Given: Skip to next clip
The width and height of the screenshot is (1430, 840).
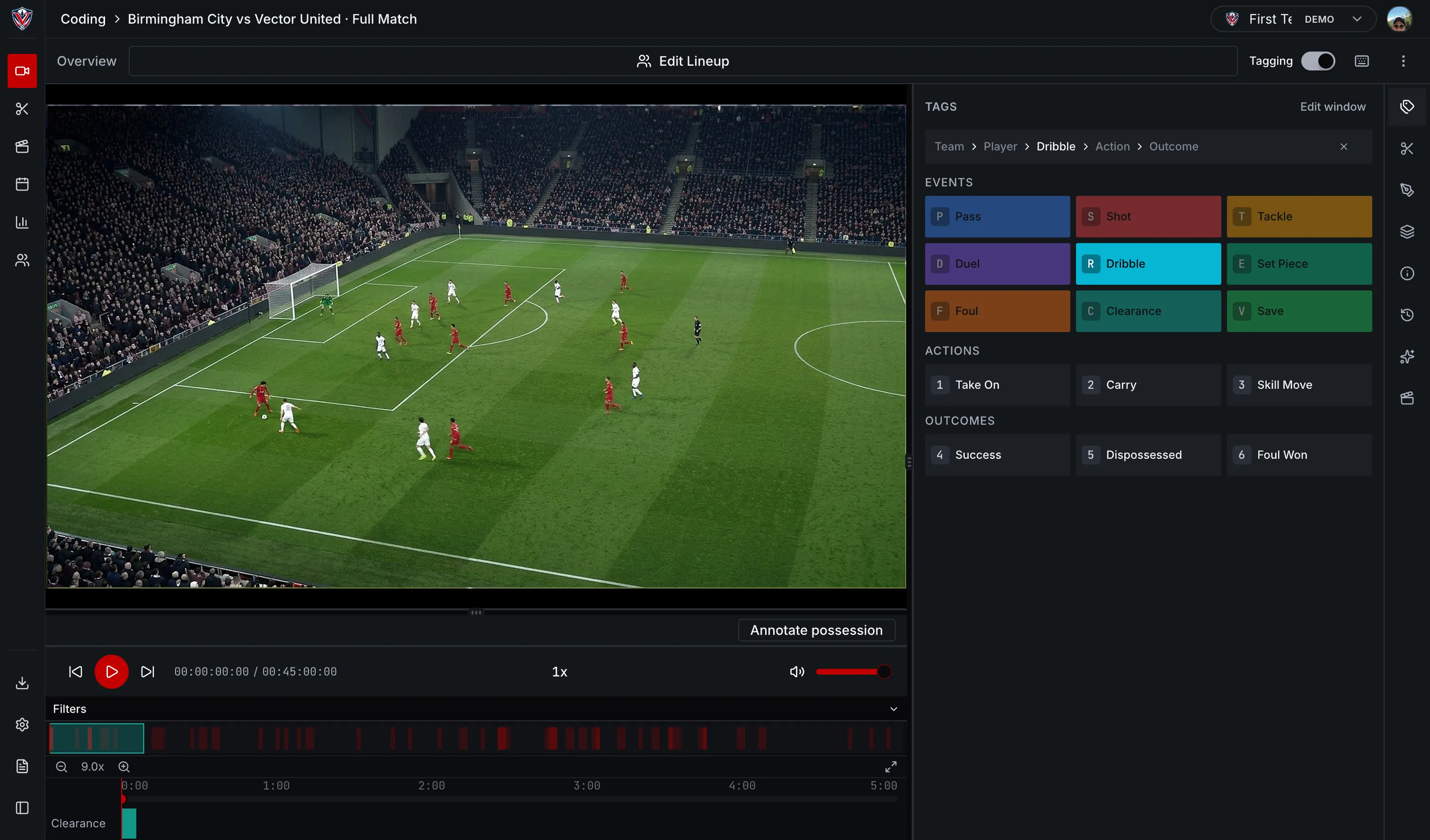Looking at the screenshot, I should pyautogui.click(x=148, y=672).
